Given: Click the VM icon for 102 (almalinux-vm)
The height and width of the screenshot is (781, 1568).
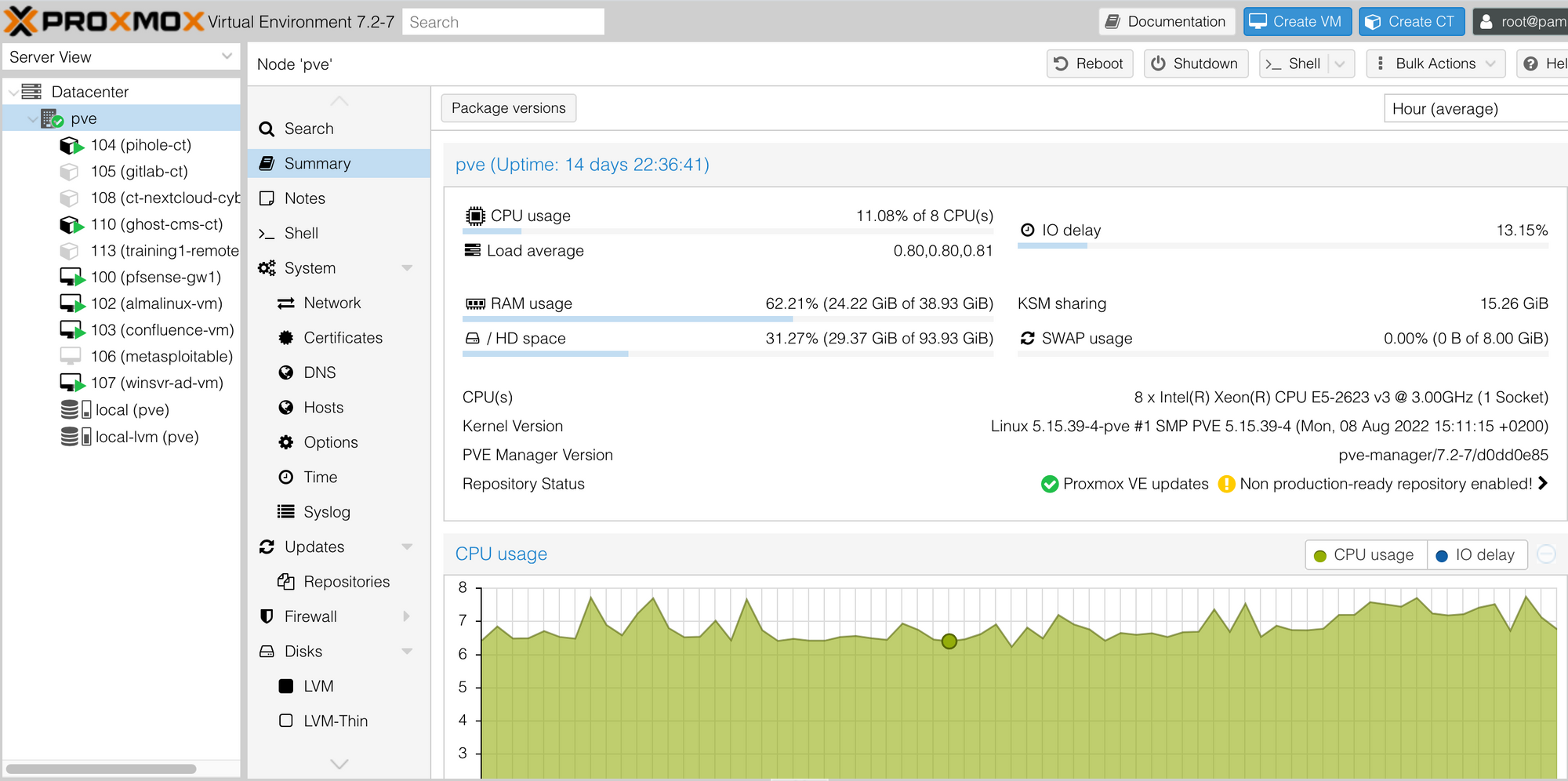Looking at the screenshot, I should pos(72,304).
